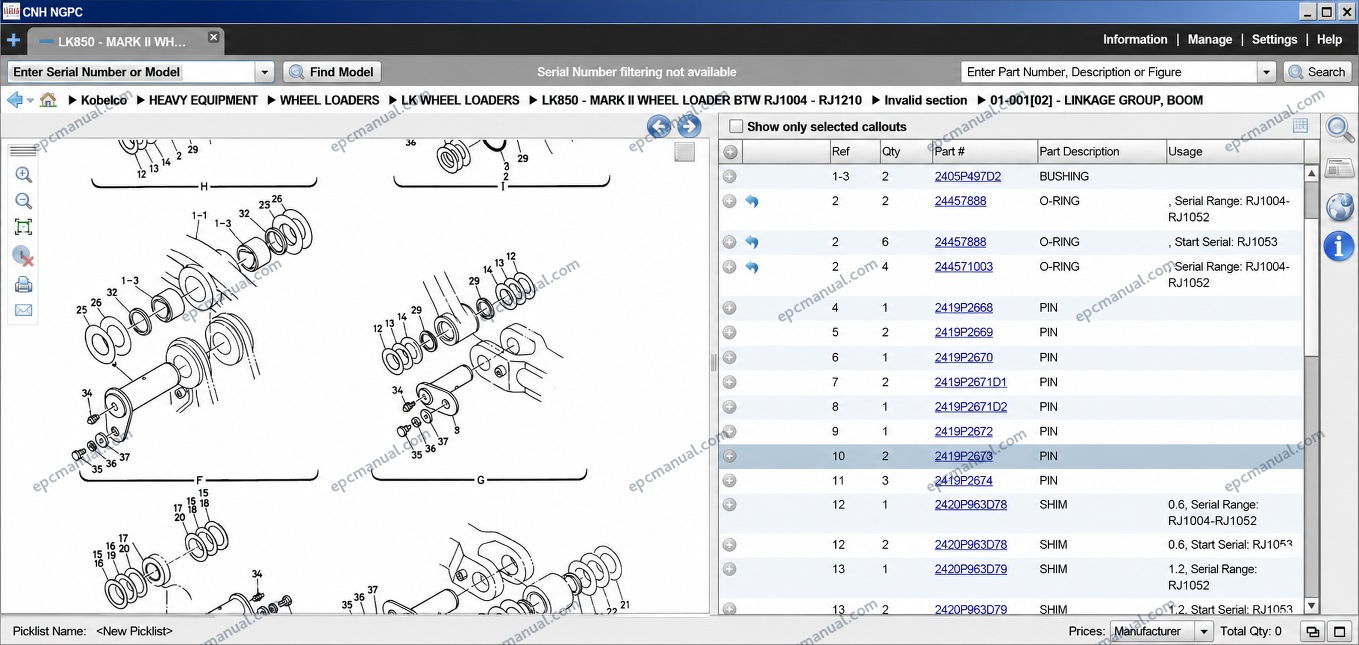1359x645 pixels.
Task: Open the home breadcrumb history arrow
Action: point(30,100)
